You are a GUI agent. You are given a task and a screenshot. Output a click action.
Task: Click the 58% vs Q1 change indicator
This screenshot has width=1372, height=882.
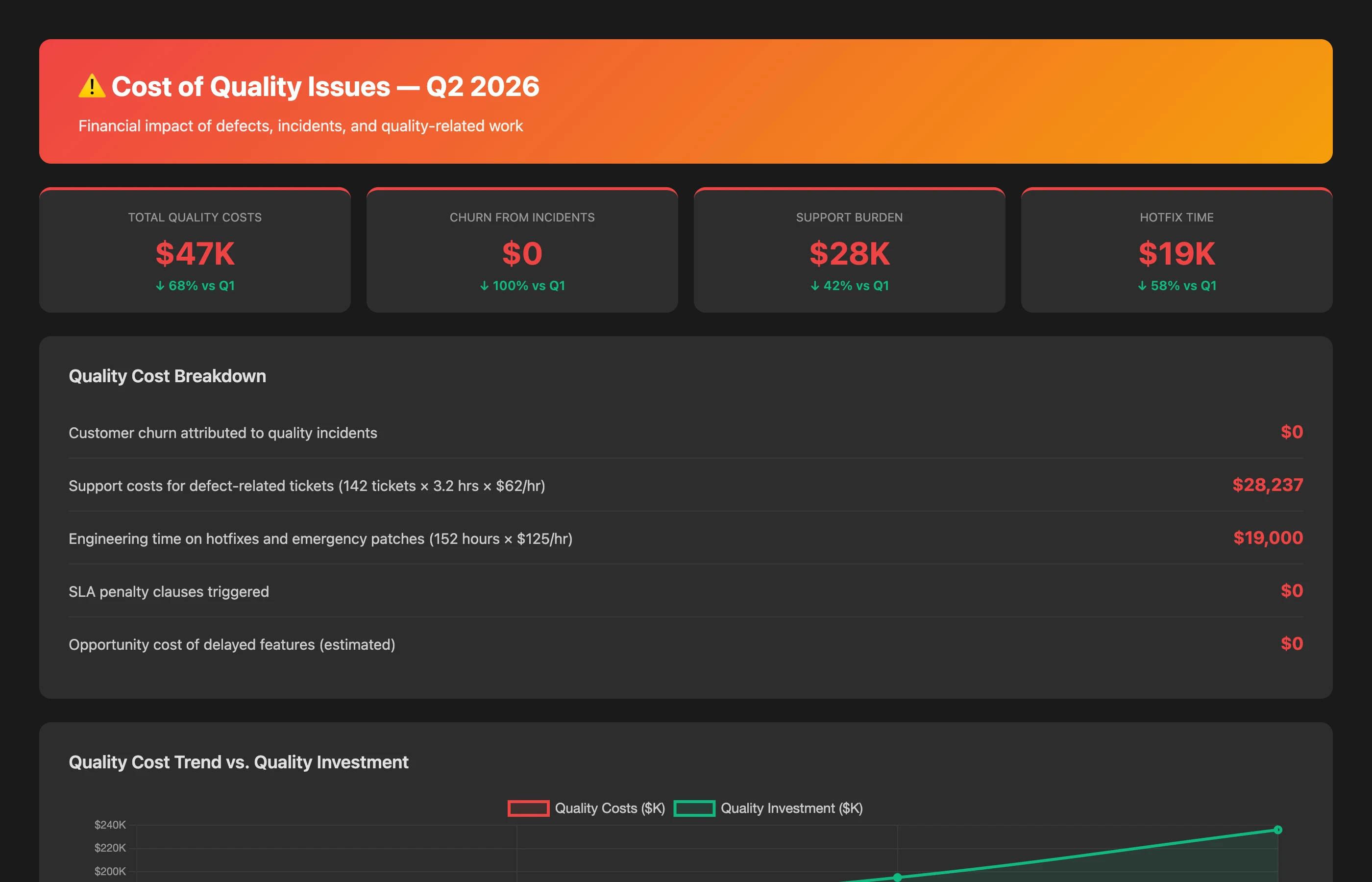point(1177,286)
